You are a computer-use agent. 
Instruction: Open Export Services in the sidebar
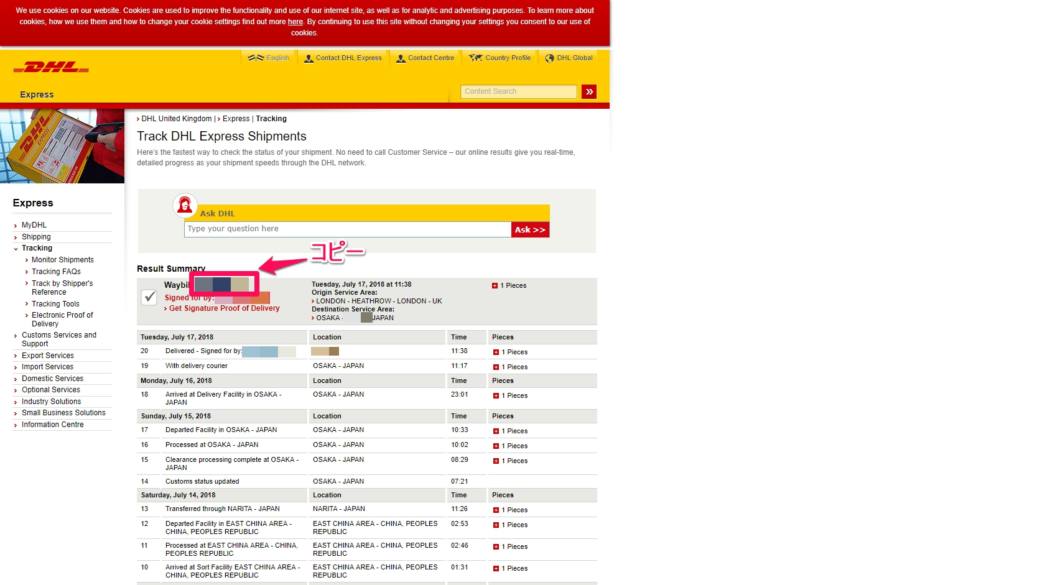pyautogui.click(x=47, y=355)
